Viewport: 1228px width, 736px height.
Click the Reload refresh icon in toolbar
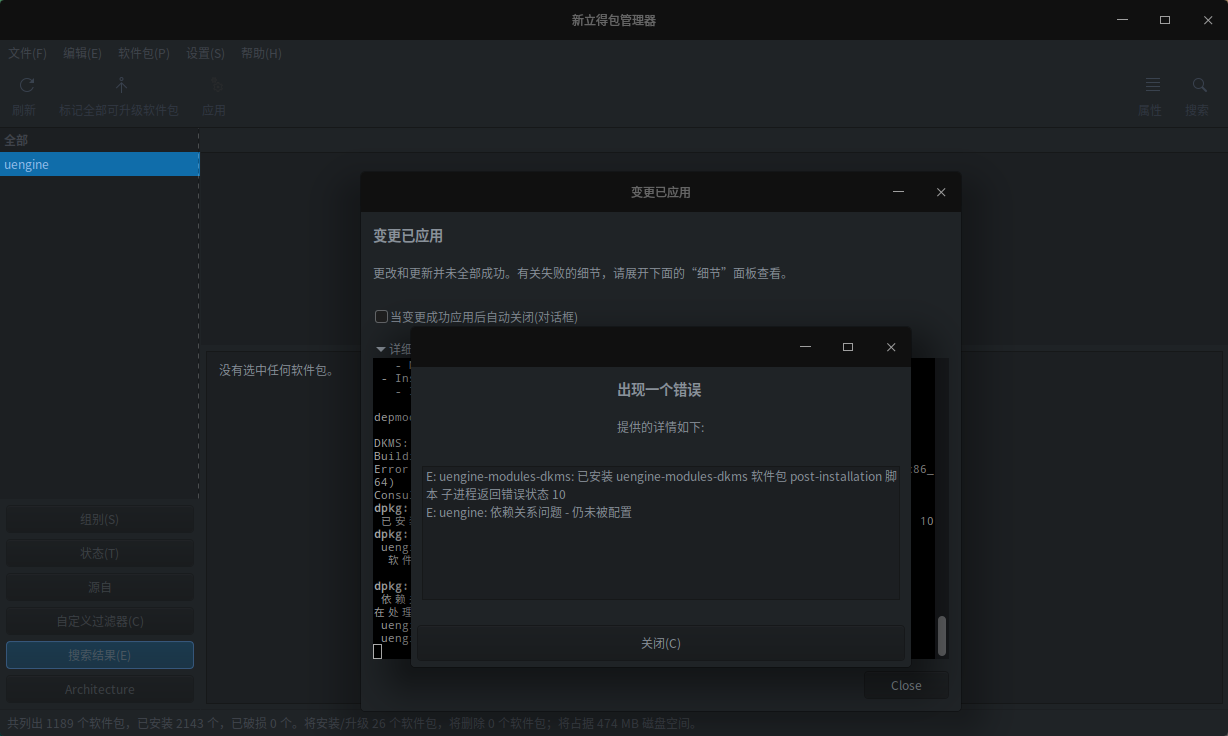point(26,85)
